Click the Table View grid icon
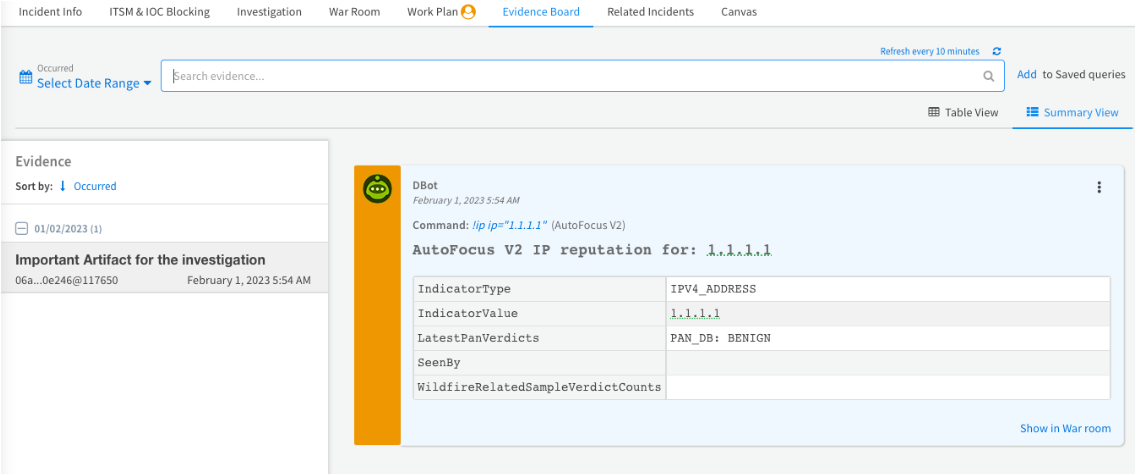The width and height of the screenshot is (1135, 474). click(934, 112)
